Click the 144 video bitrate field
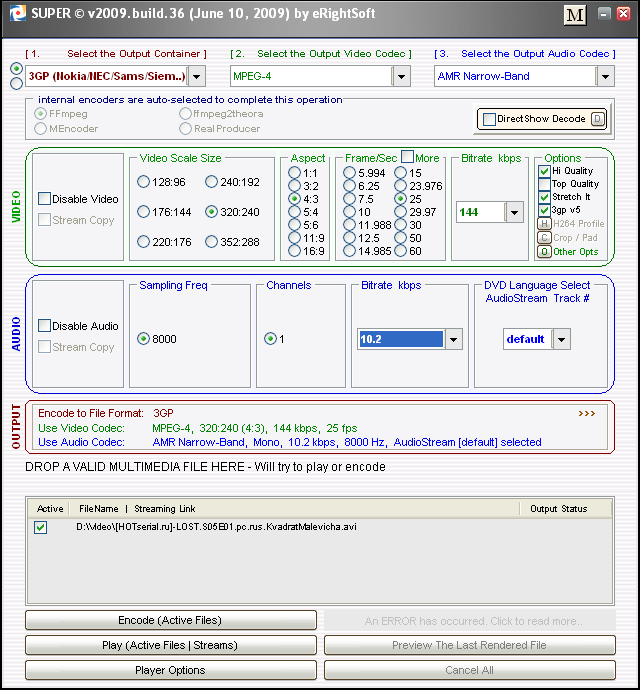Image resolution: width=640 pixels, height=690 pixels. (481, 213)
